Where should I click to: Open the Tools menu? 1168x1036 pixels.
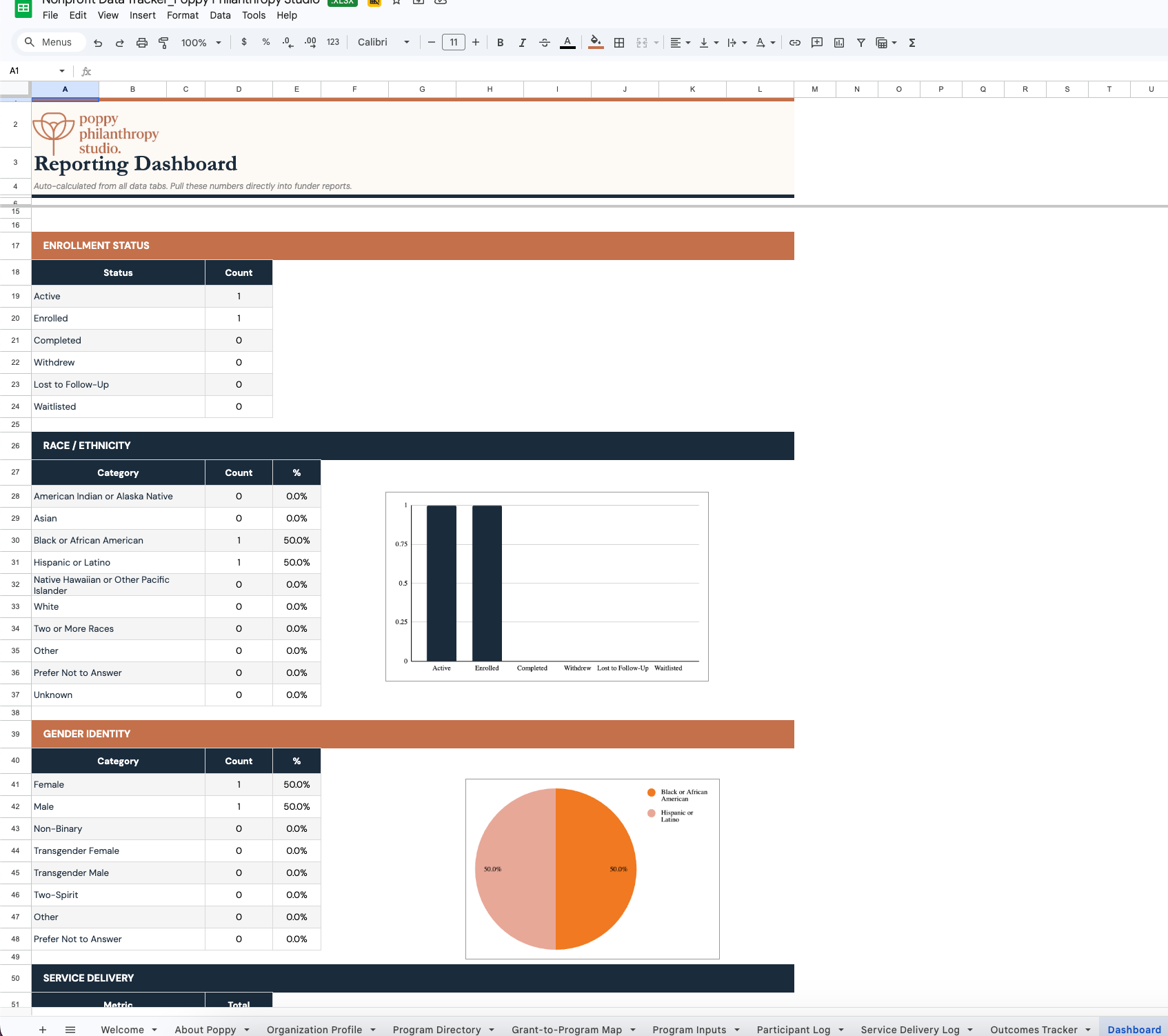[x=254, y=15]
